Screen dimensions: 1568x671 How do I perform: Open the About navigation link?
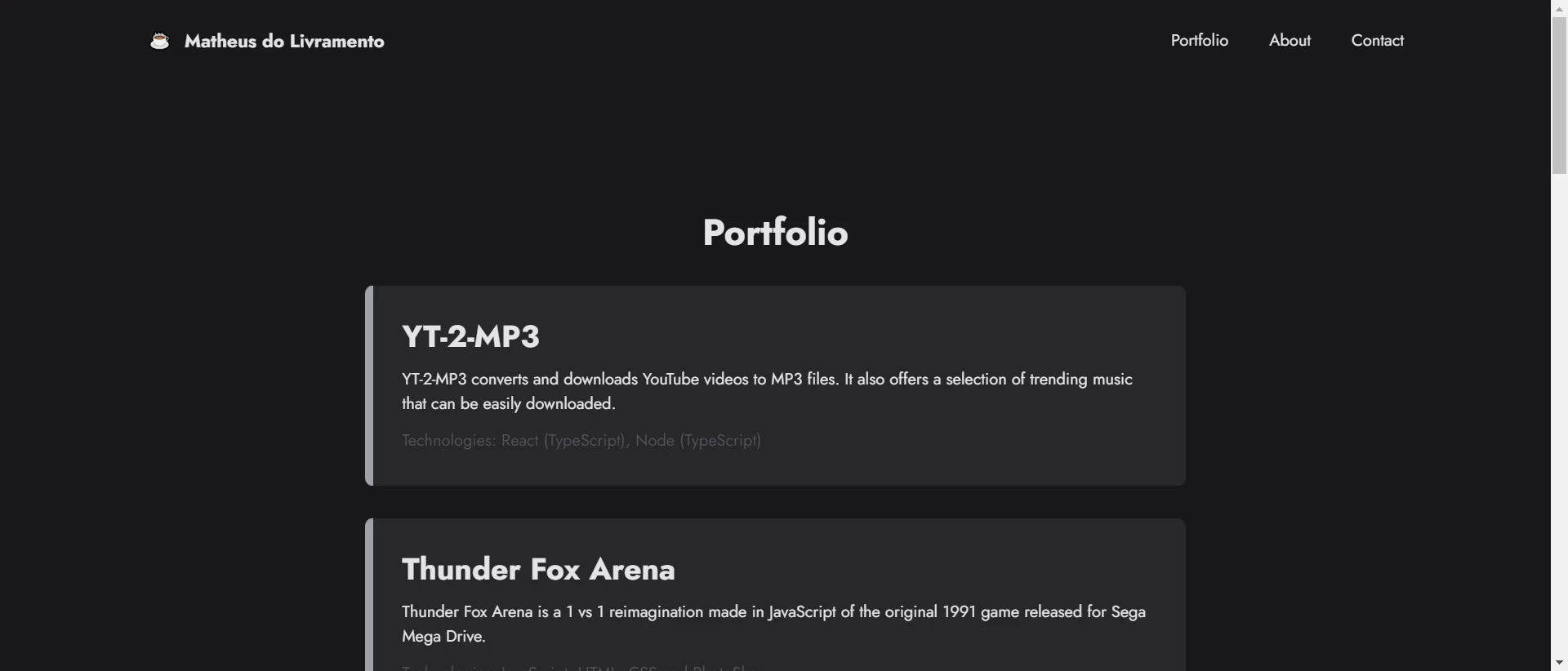point(1290,40)
